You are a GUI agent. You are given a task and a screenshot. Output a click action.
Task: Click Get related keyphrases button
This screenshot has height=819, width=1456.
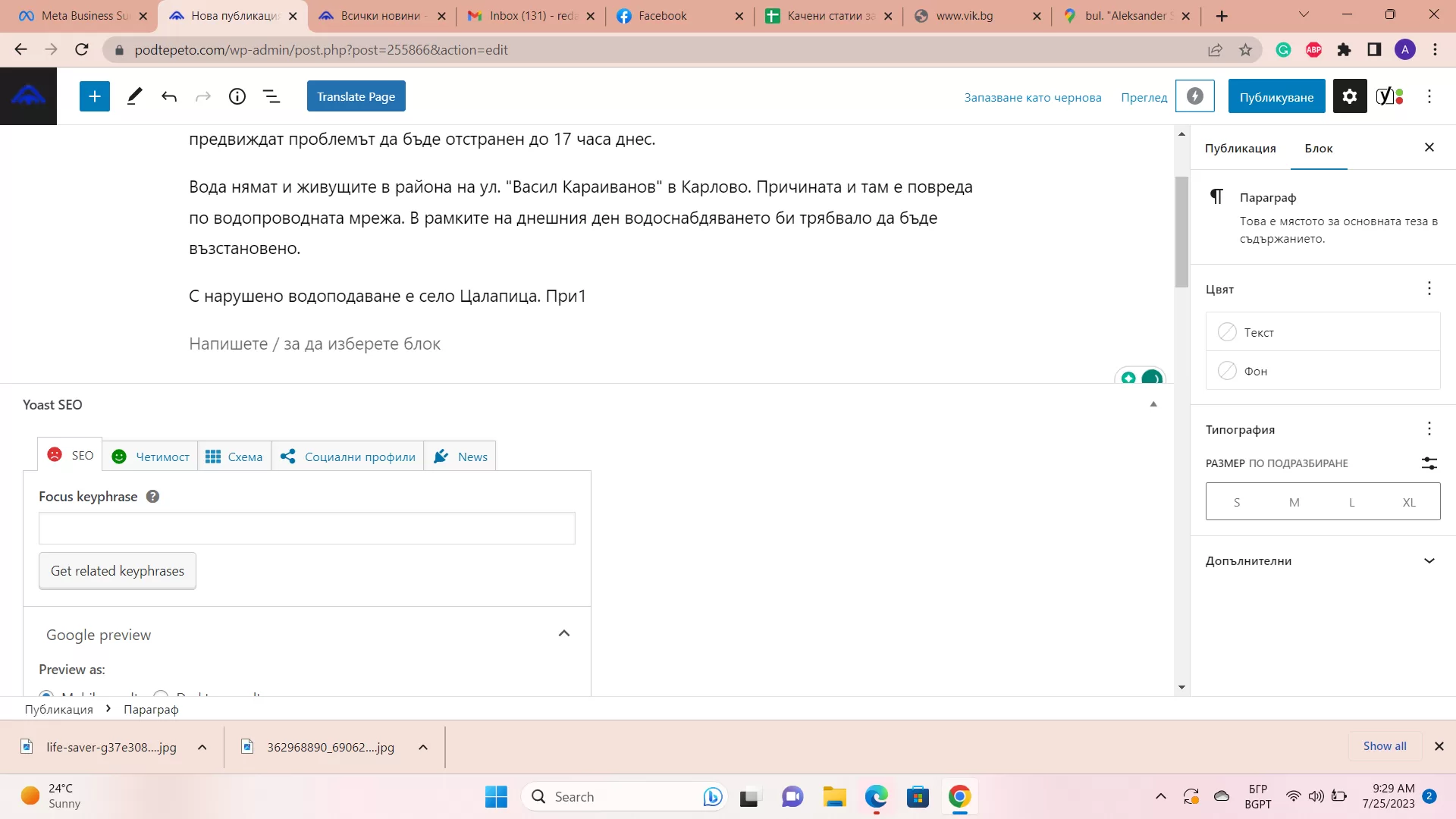click(118, 570)
